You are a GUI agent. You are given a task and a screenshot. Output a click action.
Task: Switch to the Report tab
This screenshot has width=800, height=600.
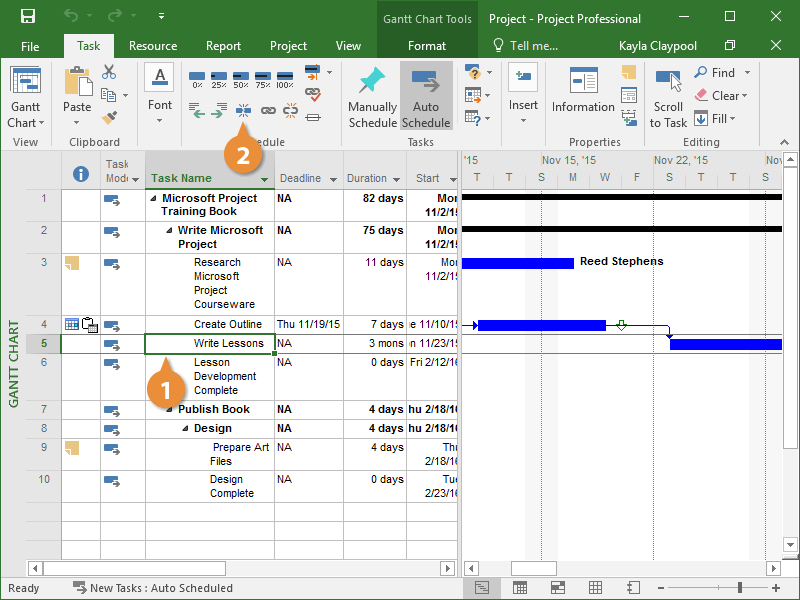[223, 46]
